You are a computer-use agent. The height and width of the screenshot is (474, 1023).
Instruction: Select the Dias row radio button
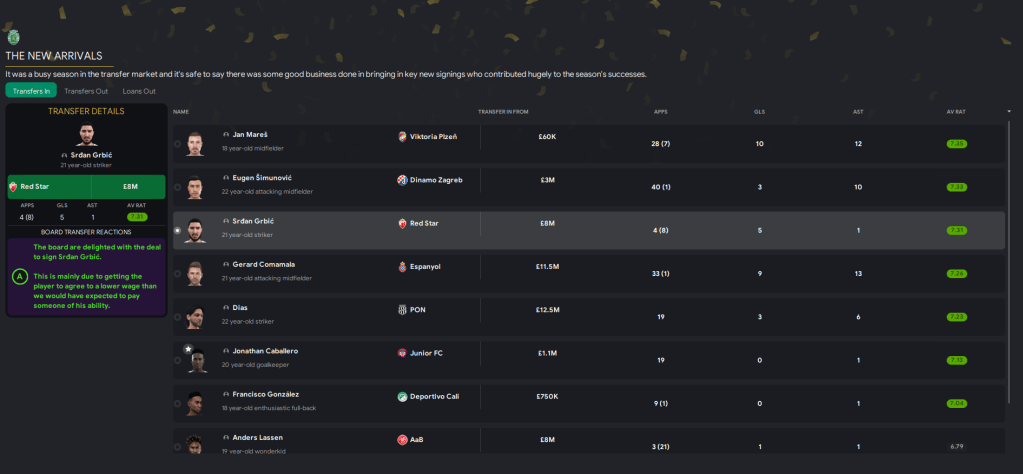178,317
